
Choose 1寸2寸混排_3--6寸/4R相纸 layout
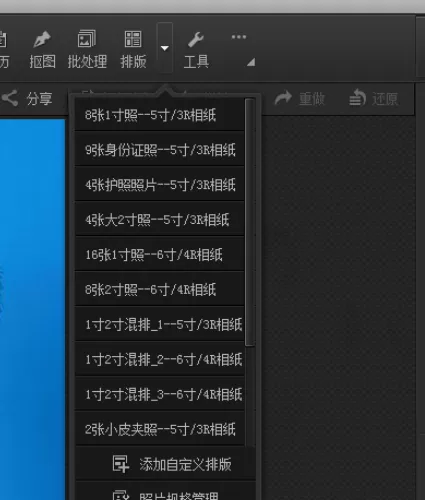coord(160,395)
